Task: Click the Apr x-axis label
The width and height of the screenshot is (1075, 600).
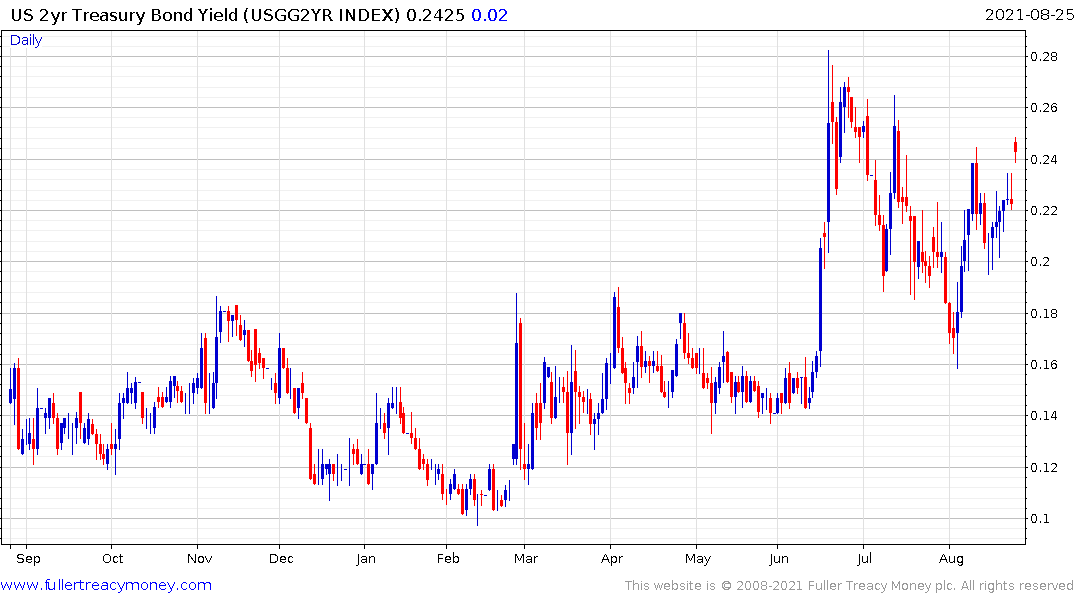Action: [612, 559]
